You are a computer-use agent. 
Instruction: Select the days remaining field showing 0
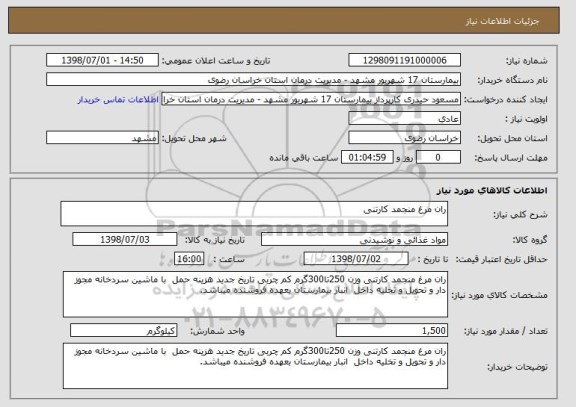pos(438,158)
